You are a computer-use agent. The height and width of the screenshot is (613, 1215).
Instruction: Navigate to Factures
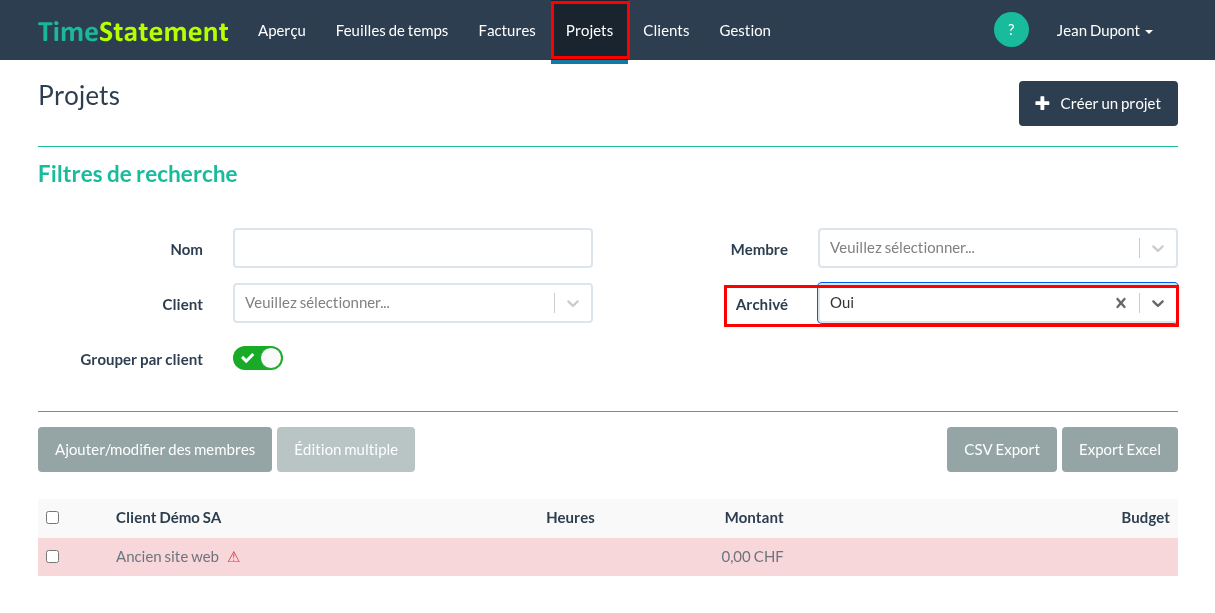(507, 31)
